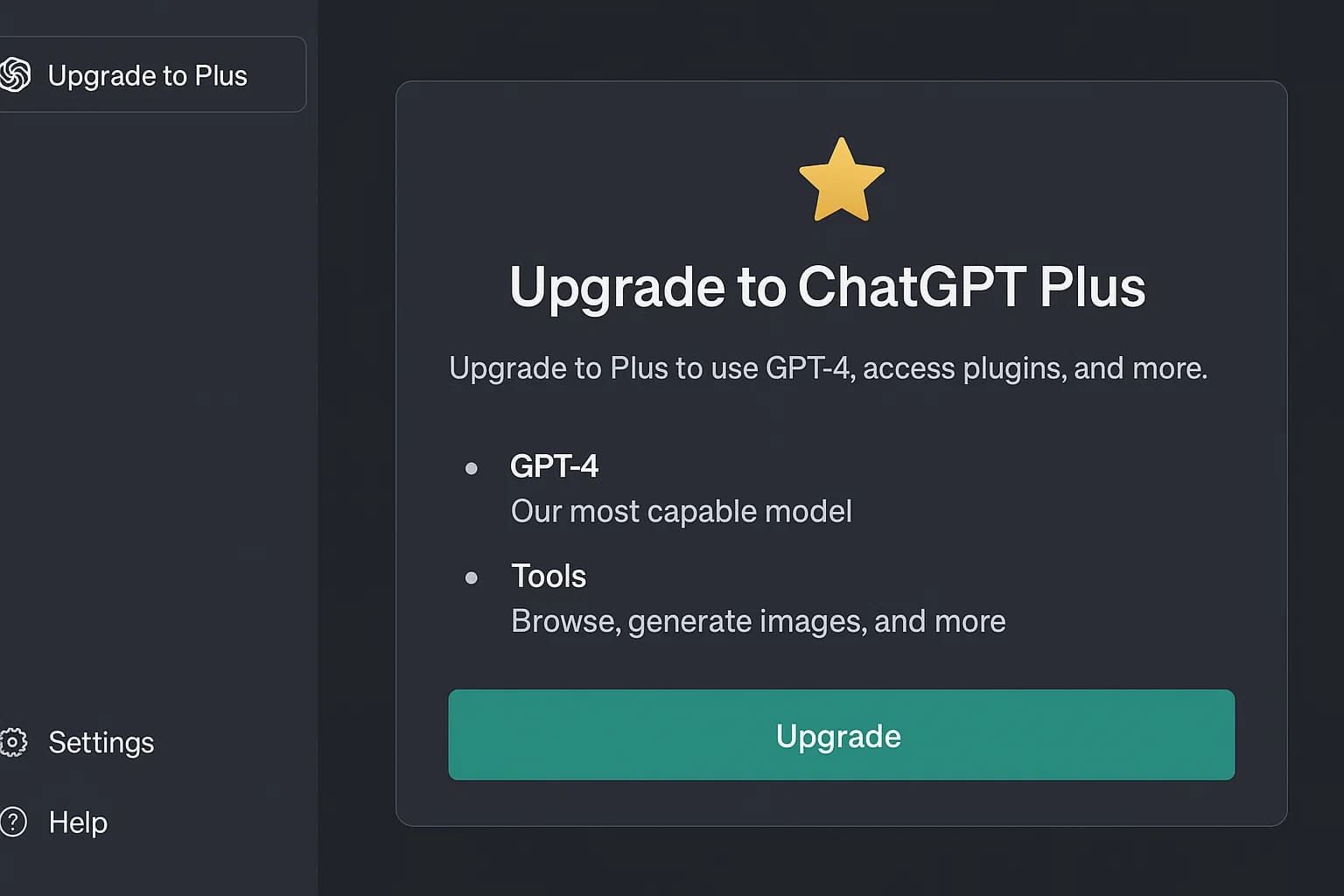Select the bold Tools feature label
1344x896 pixels.
pos(549,577)
